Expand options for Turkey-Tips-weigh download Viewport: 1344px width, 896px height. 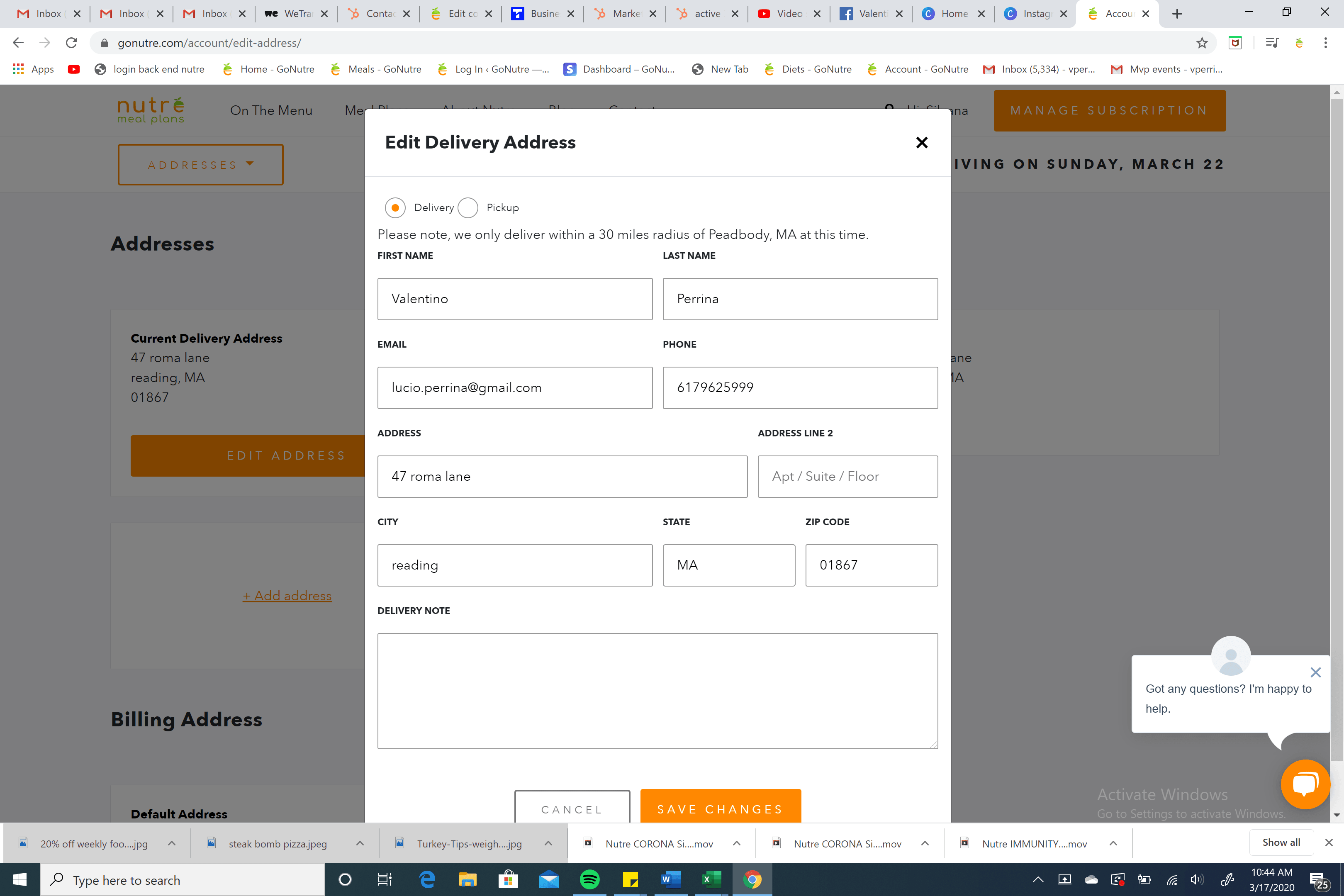point(548,843)
